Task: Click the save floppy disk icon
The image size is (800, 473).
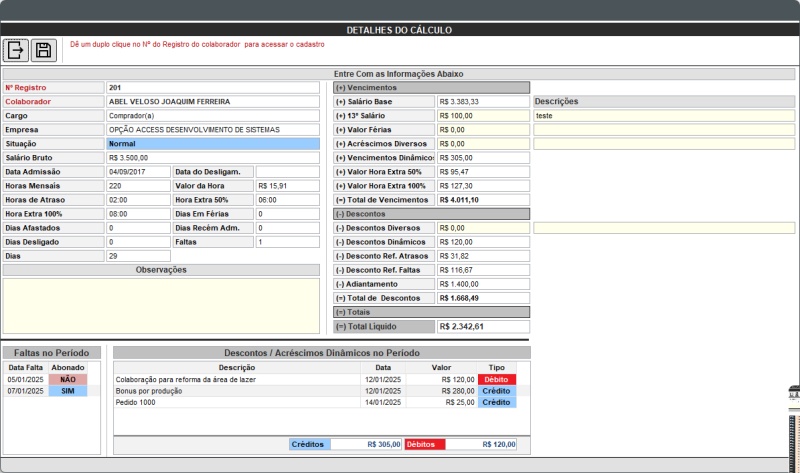Action: pyautogui.click(x=43, y=50)
